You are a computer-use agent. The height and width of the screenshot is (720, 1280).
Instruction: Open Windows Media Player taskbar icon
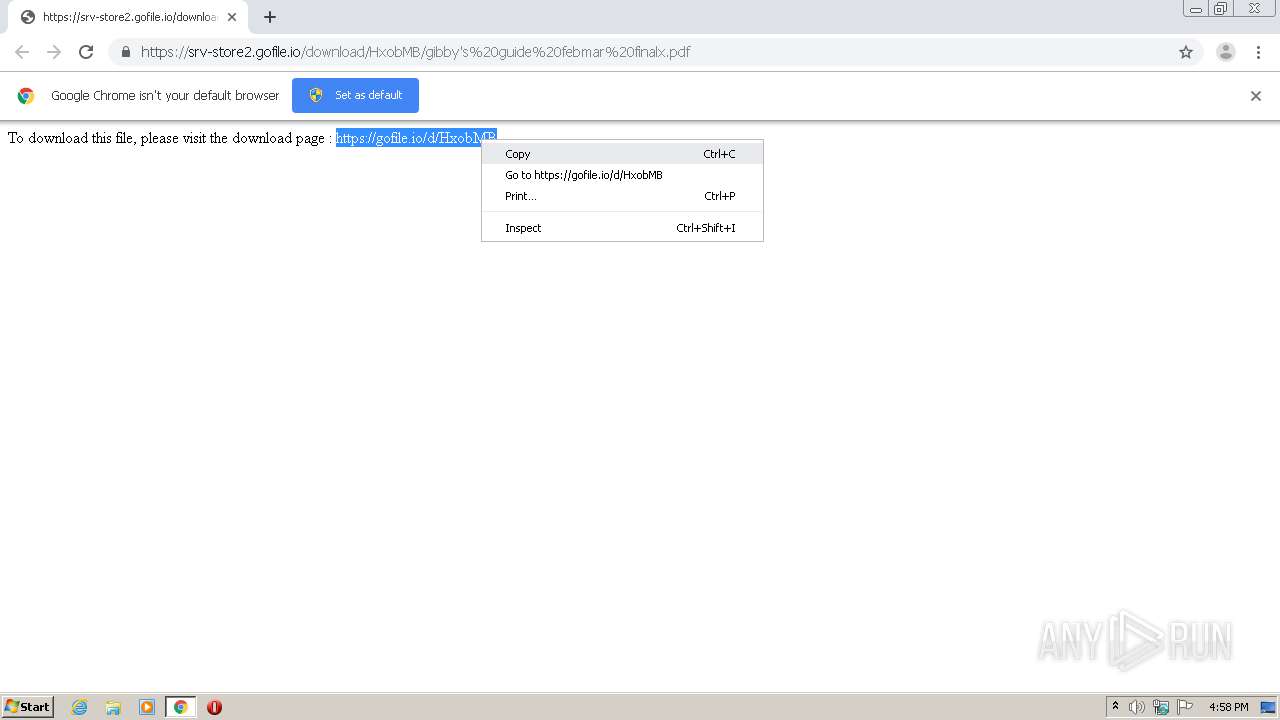pos(147,707)
